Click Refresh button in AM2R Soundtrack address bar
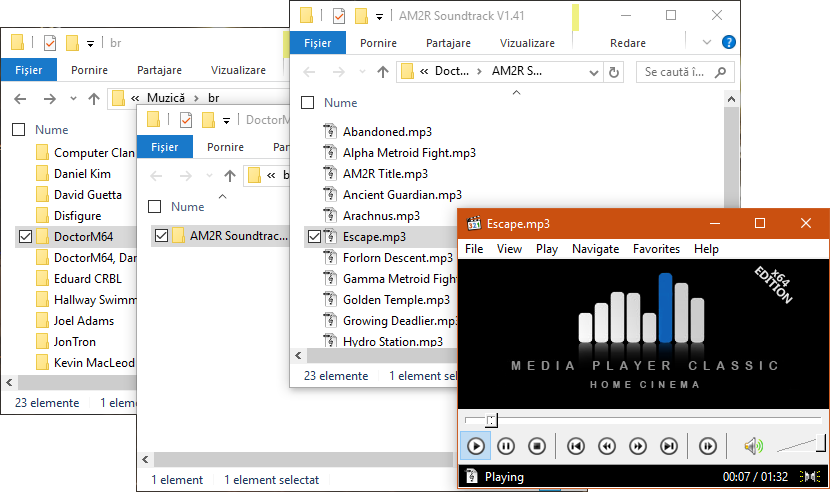This screenshot has width=830, height=492. click(614, 72)
